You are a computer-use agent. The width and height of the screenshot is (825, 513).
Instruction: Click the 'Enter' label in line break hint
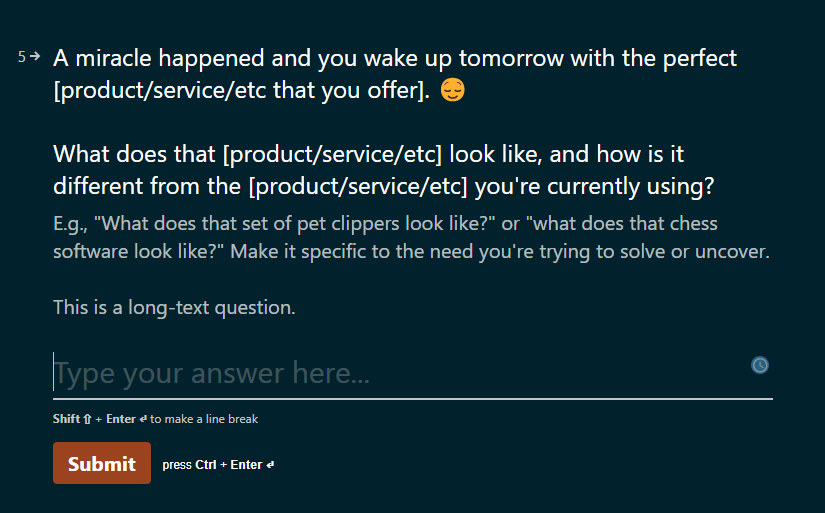click(121, 419)
